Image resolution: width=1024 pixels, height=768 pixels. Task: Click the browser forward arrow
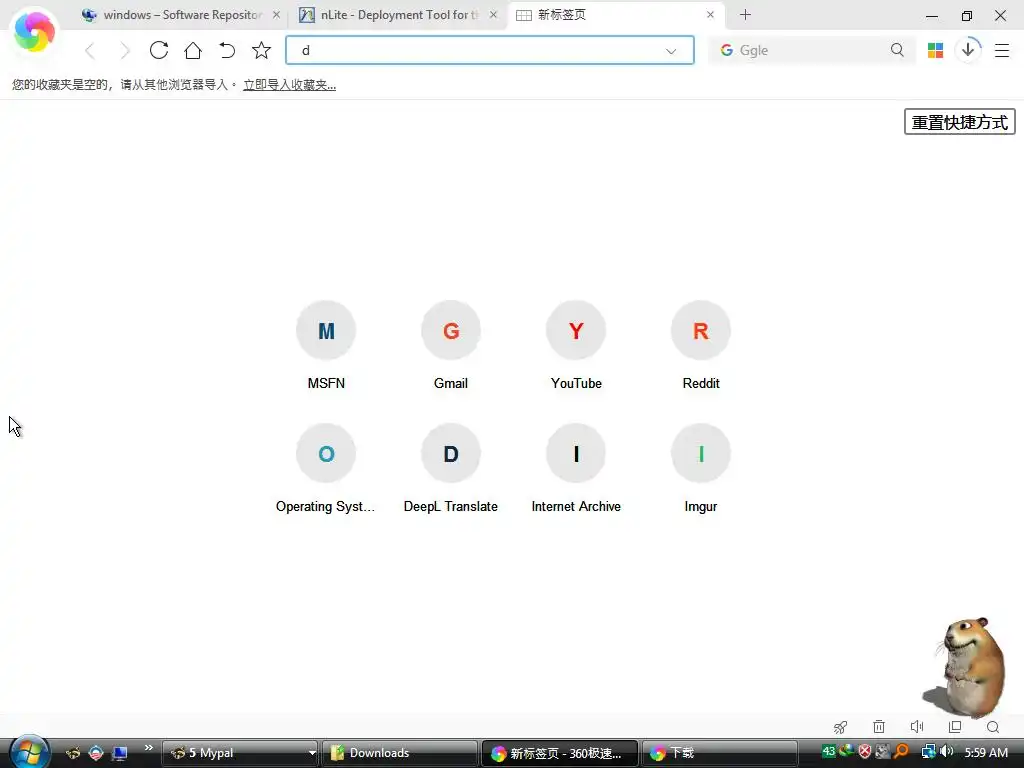click(x=124, y=50)
